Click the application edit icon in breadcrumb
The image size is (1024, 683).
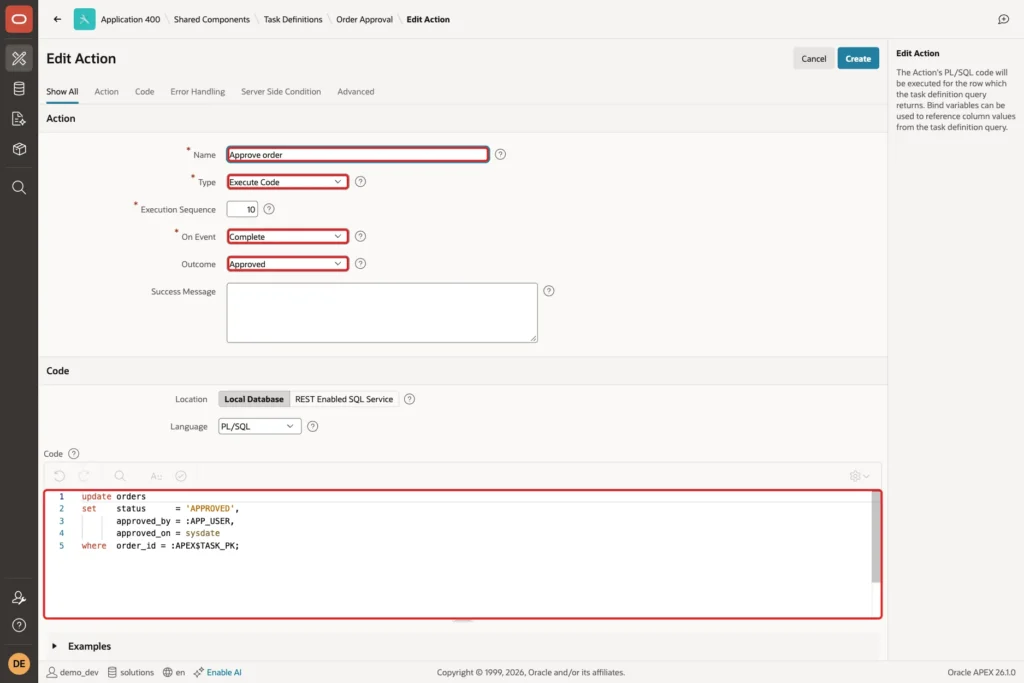[x=84, y=19]
